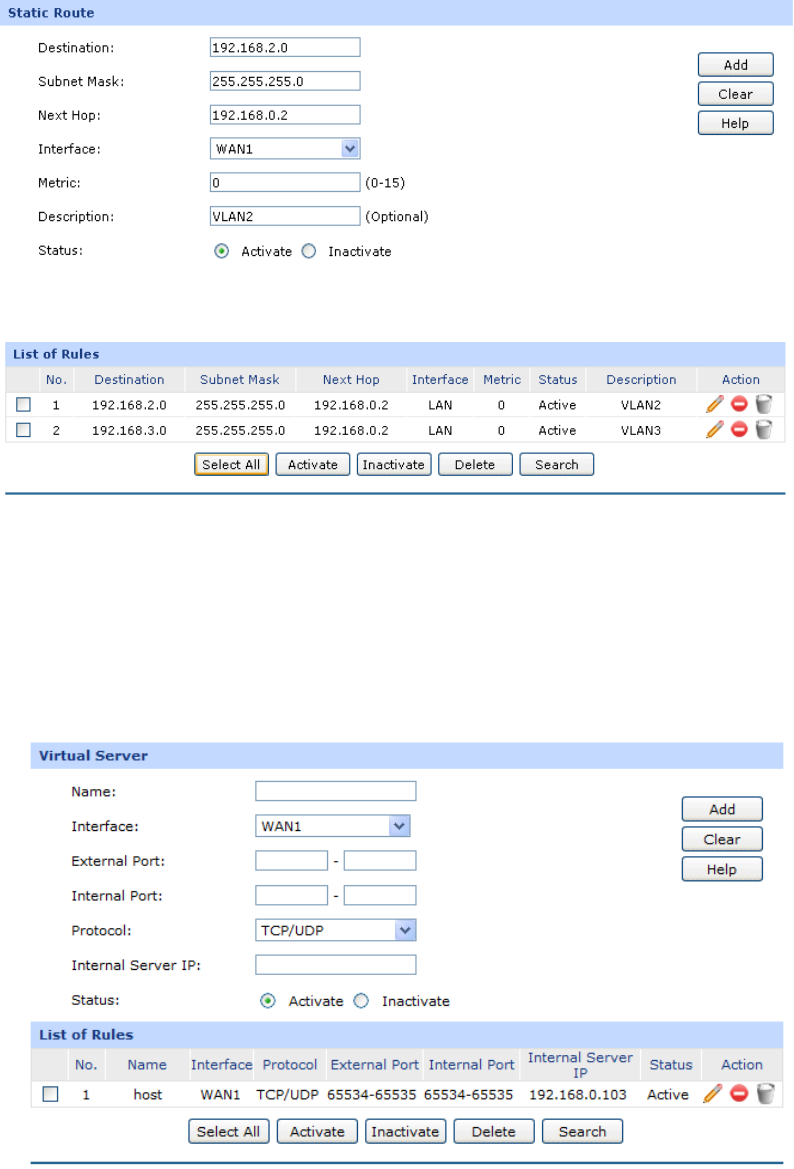Image resolution: width=794 pixels, height=1169 pixels.
Task: Open Help in Virtual Server section
Action: coord(722,869)
